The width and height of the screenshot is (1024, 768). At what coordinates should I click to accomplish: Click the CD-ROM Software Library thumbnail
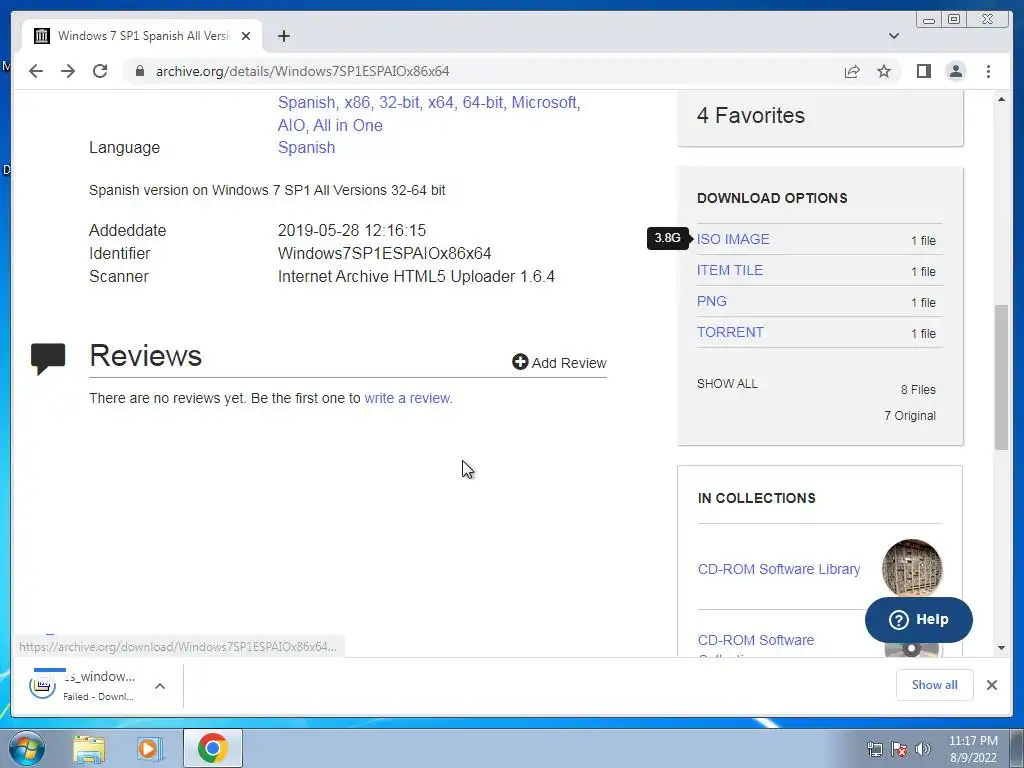coord(912,569)
